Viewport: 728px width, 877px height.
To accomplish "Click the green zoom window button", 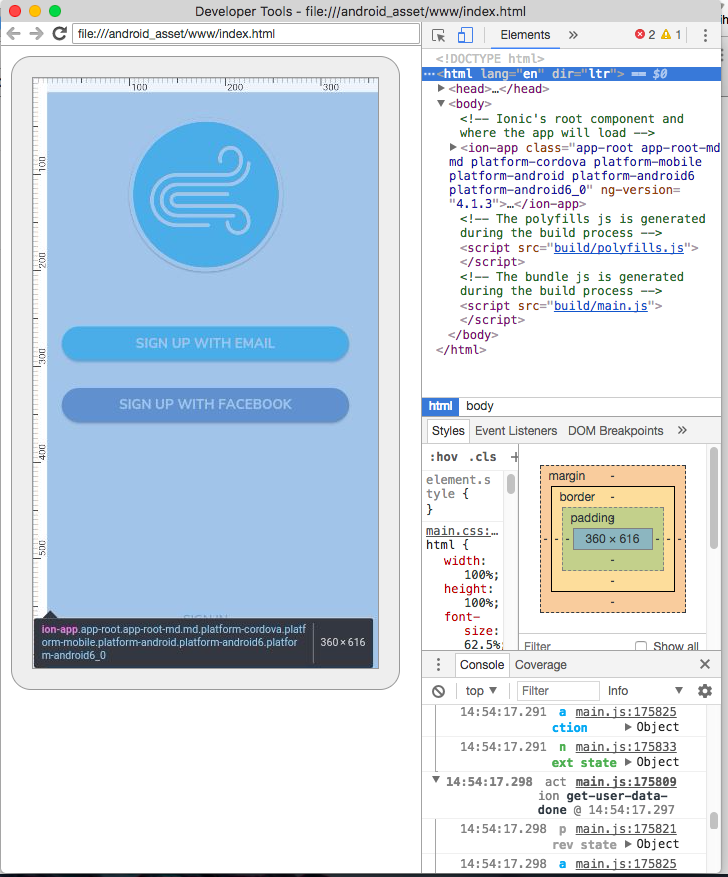I will [55, 11].
